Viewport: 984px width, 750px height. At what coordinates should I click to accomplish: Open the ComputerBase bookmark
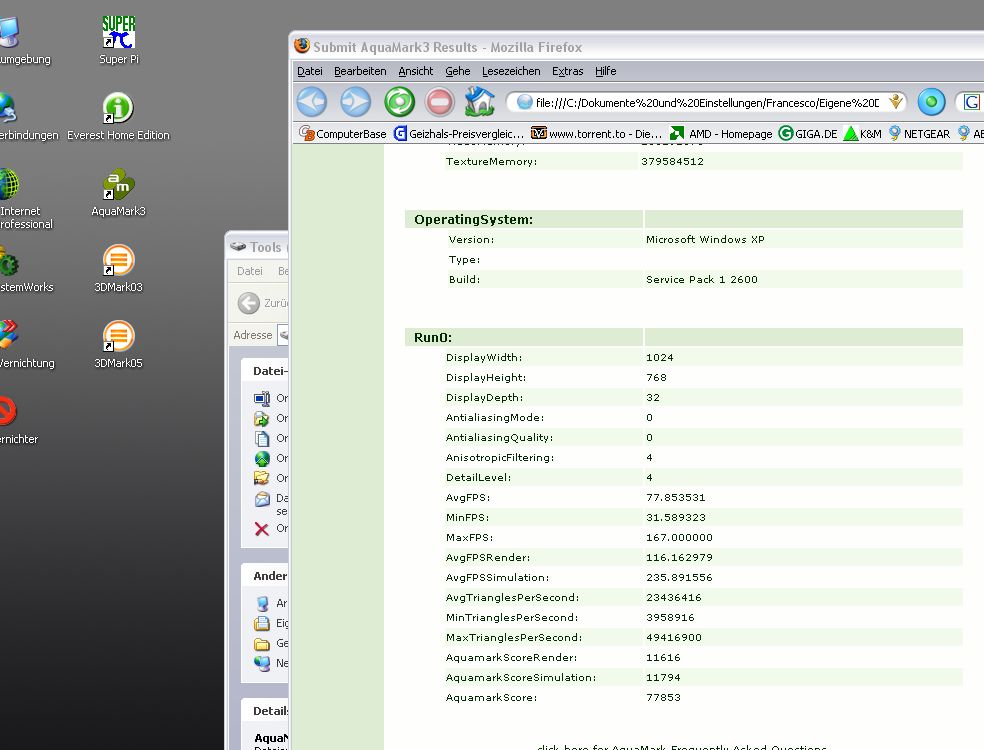(343, 134)
